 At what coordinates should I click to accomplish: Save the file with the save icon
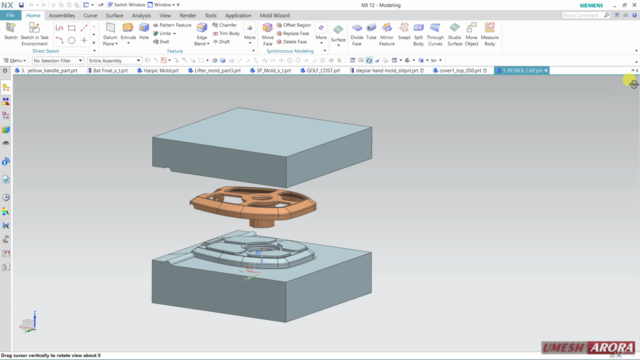click(21, 5)
